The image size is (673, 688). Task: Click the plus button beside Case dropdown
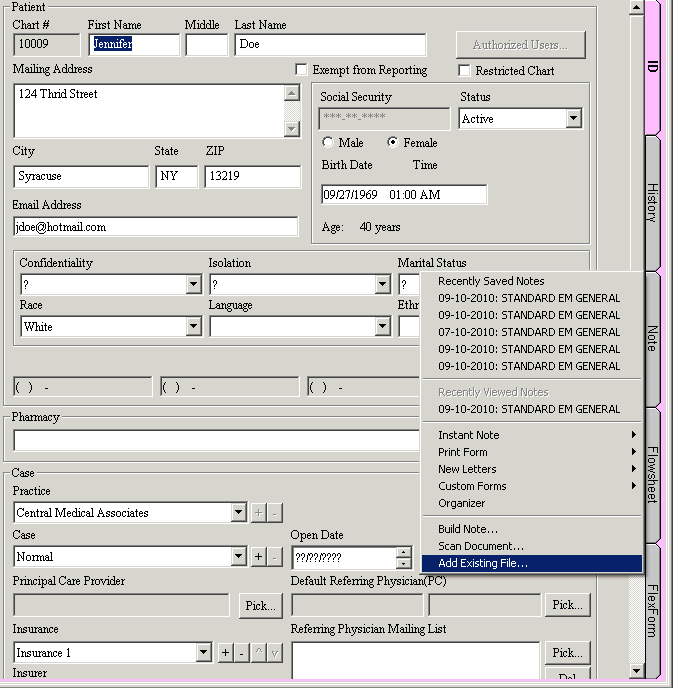pos(258,557)
